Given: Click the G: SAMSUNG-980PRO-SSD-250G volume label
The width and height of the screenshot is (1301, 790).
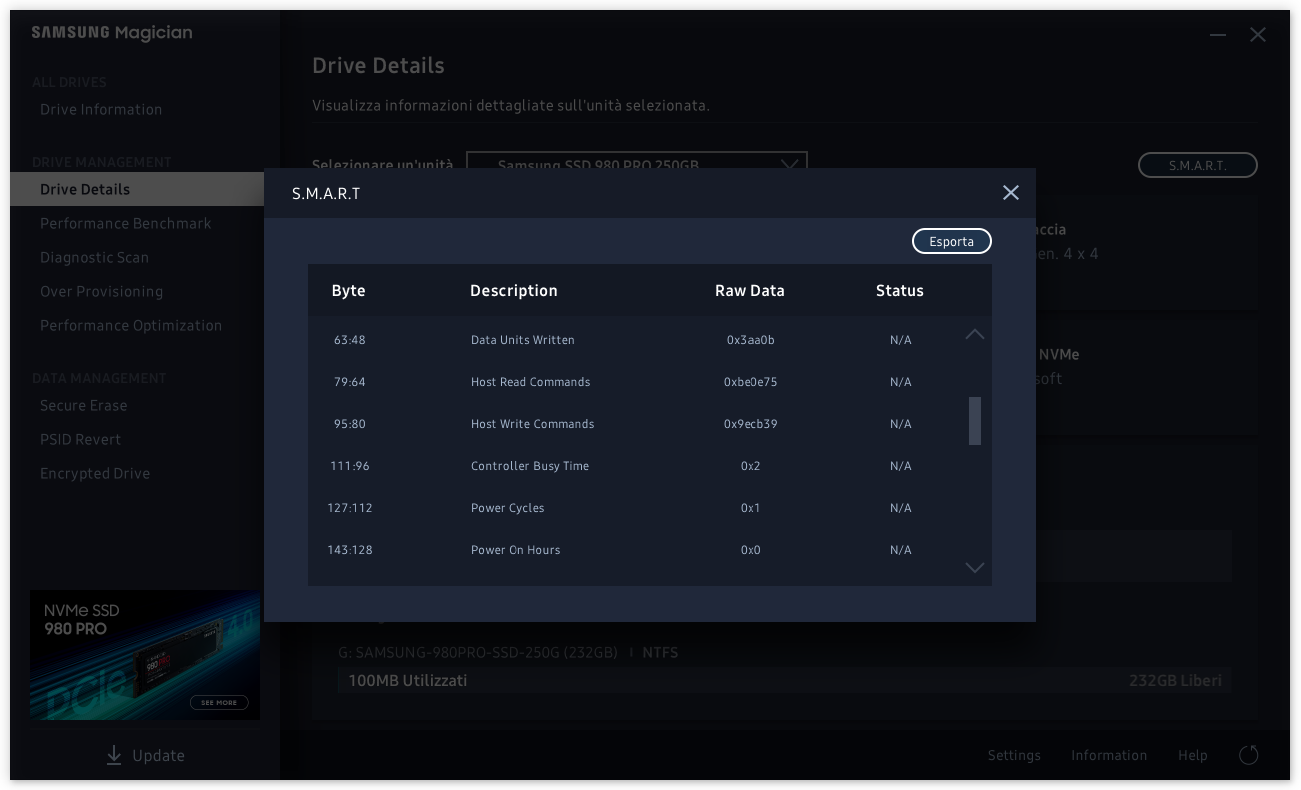Looking at the screenshot, I should [x=477, y=653].
